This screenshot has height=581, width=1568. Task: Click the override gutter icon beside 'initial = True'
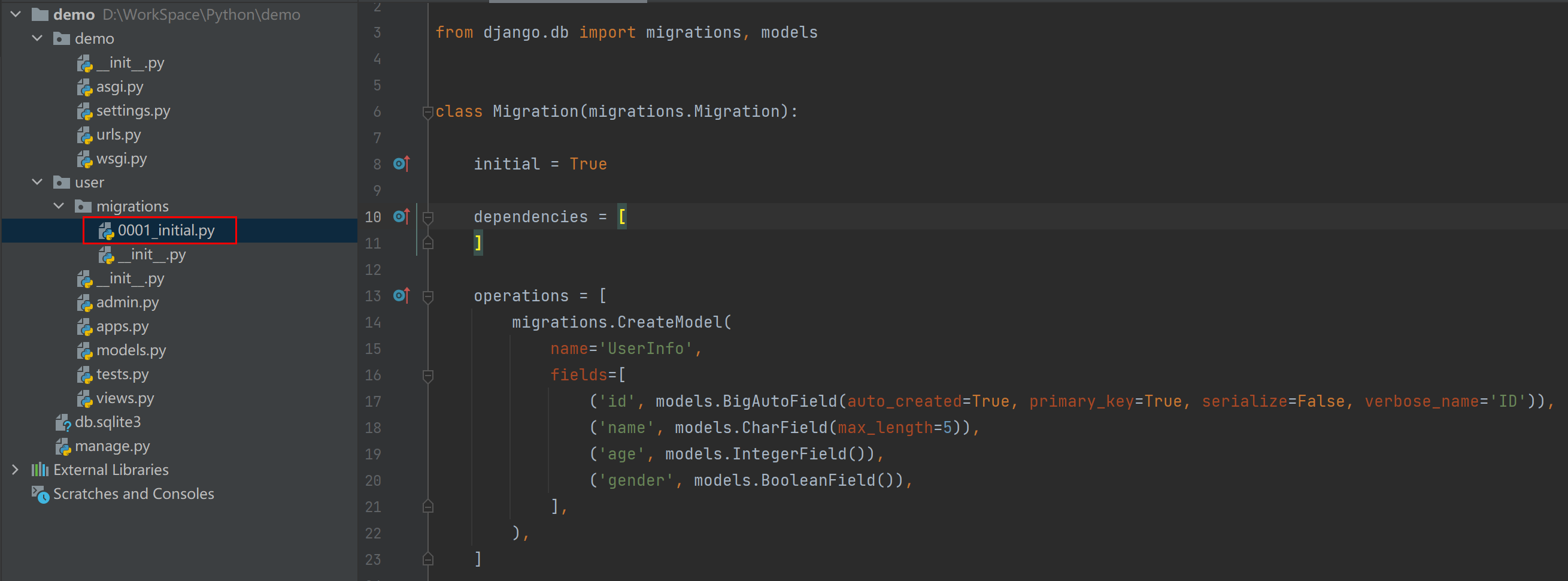pyautogui.click(x=402, y=164)
